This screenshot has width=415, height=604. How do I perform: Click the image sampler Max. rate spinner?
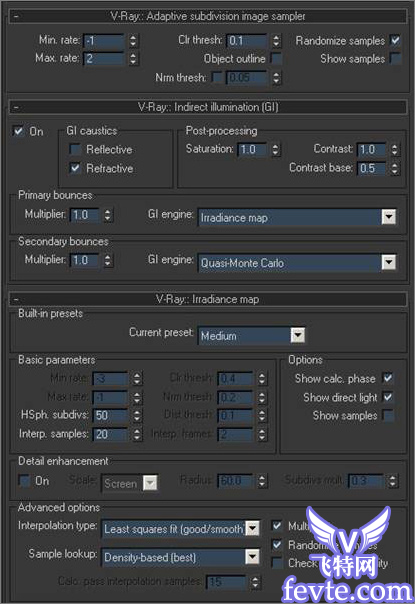click(x=133, y=59)
